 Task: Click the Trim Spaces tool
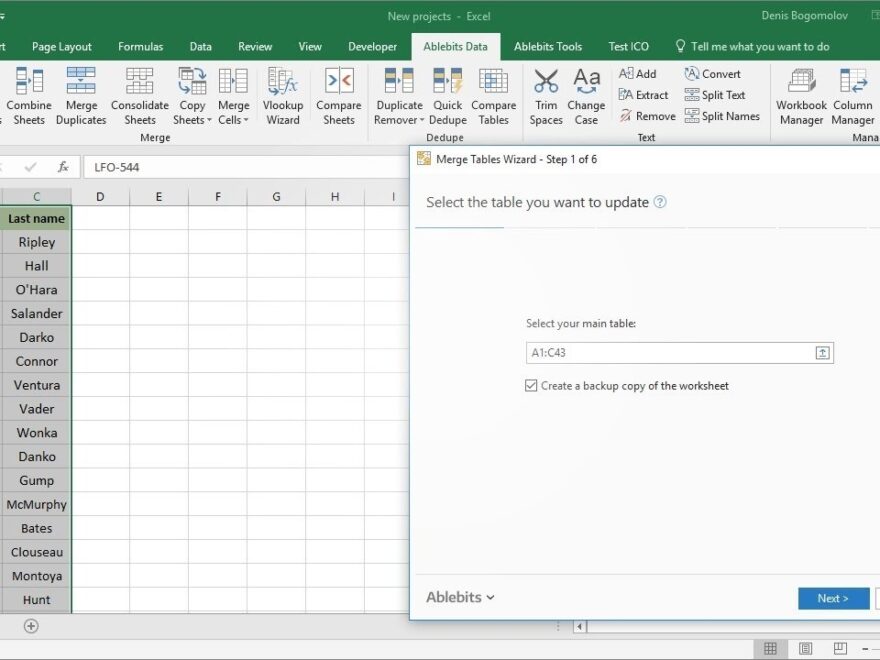[x=545, y=95]
